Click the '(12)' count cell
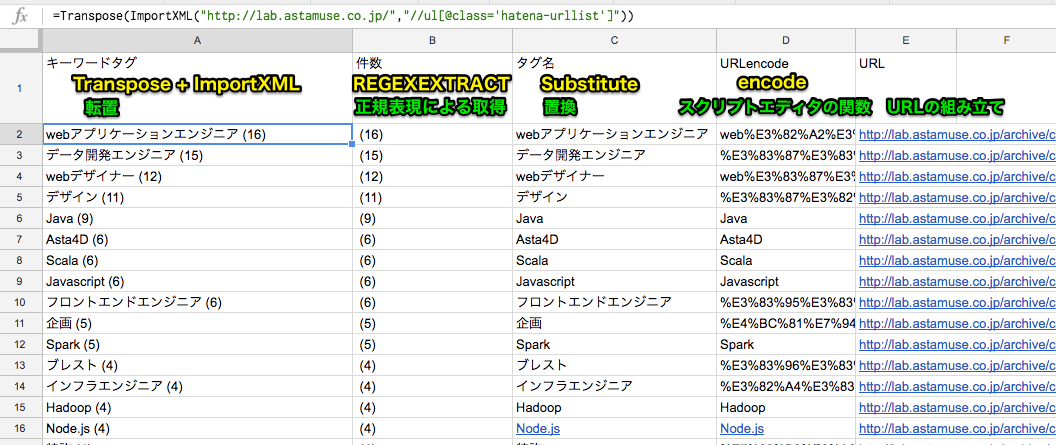The image size is (1056, 445). pyautogui.click(x=432, y=177)
